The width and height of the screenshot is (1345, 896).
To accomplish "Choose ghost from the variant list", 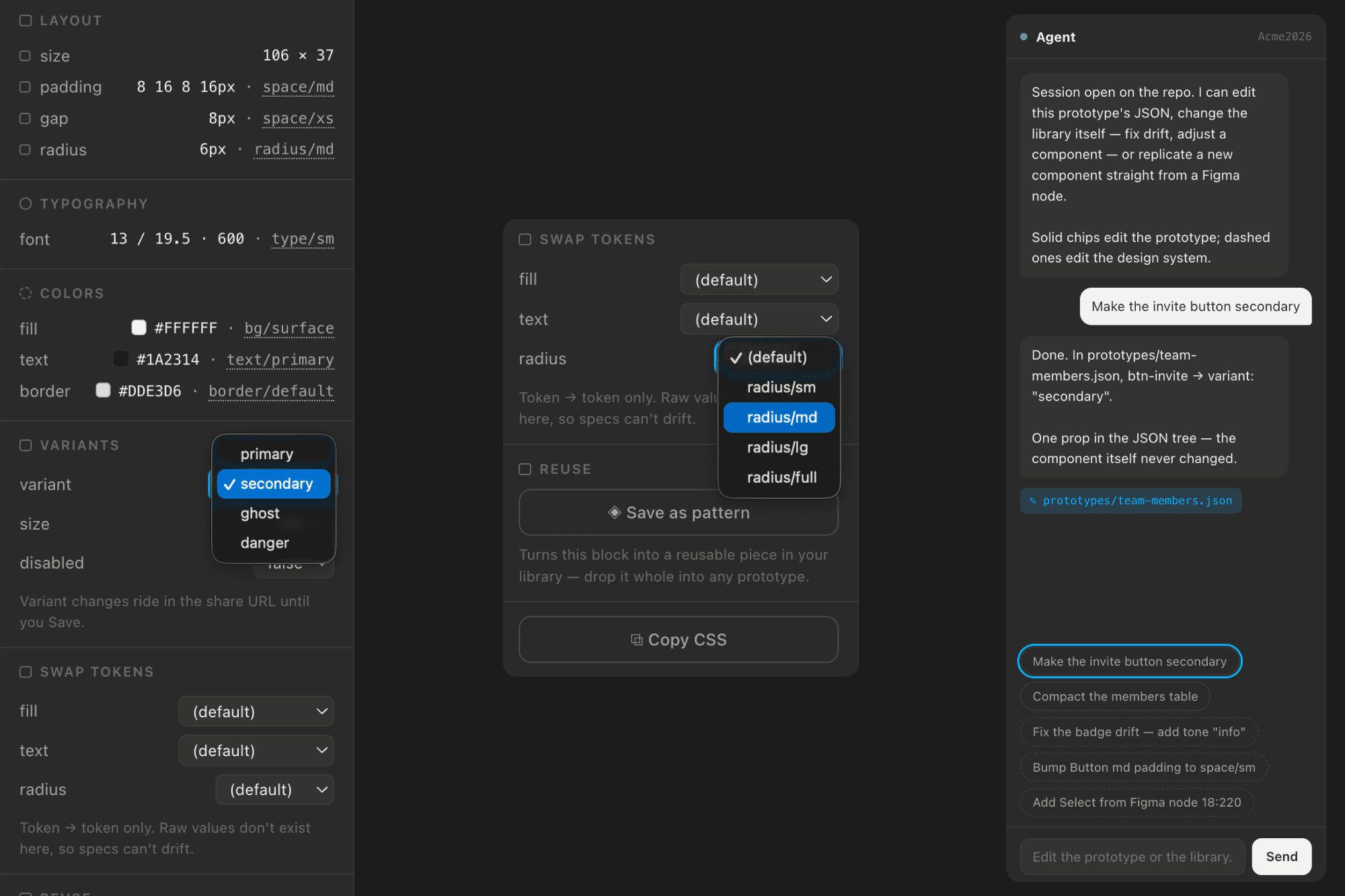I will coord(274,514).
